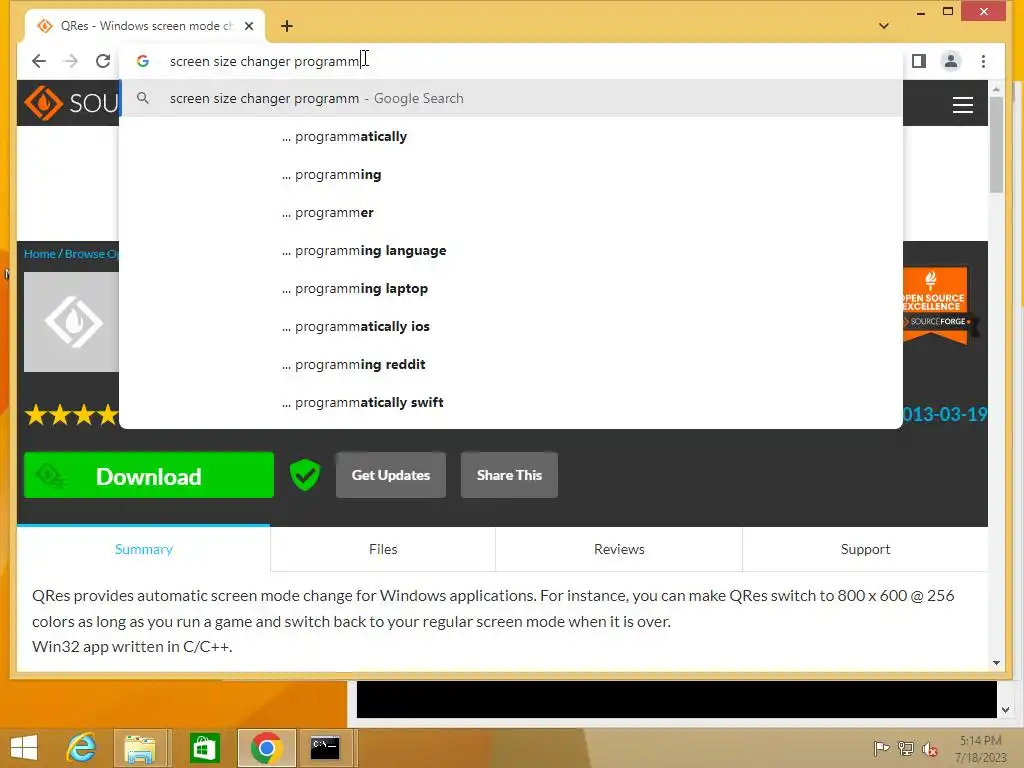The width and height of the screenshot is (1024, 768).
Task: Click the Google logo in address bar
Action: pyautogui.click(x=143, y=61)
